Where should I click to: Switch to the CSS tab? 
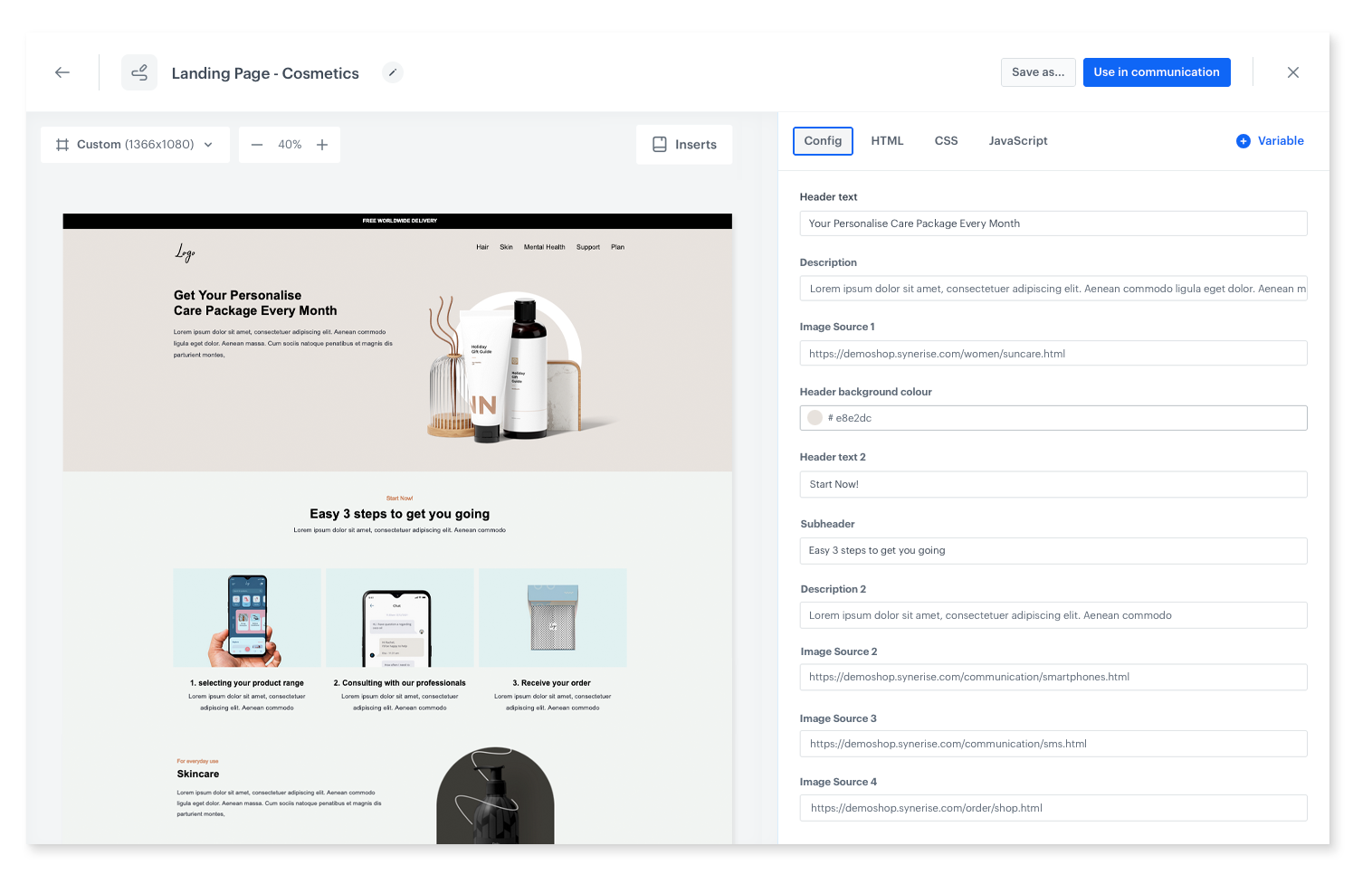pos(946,140)
